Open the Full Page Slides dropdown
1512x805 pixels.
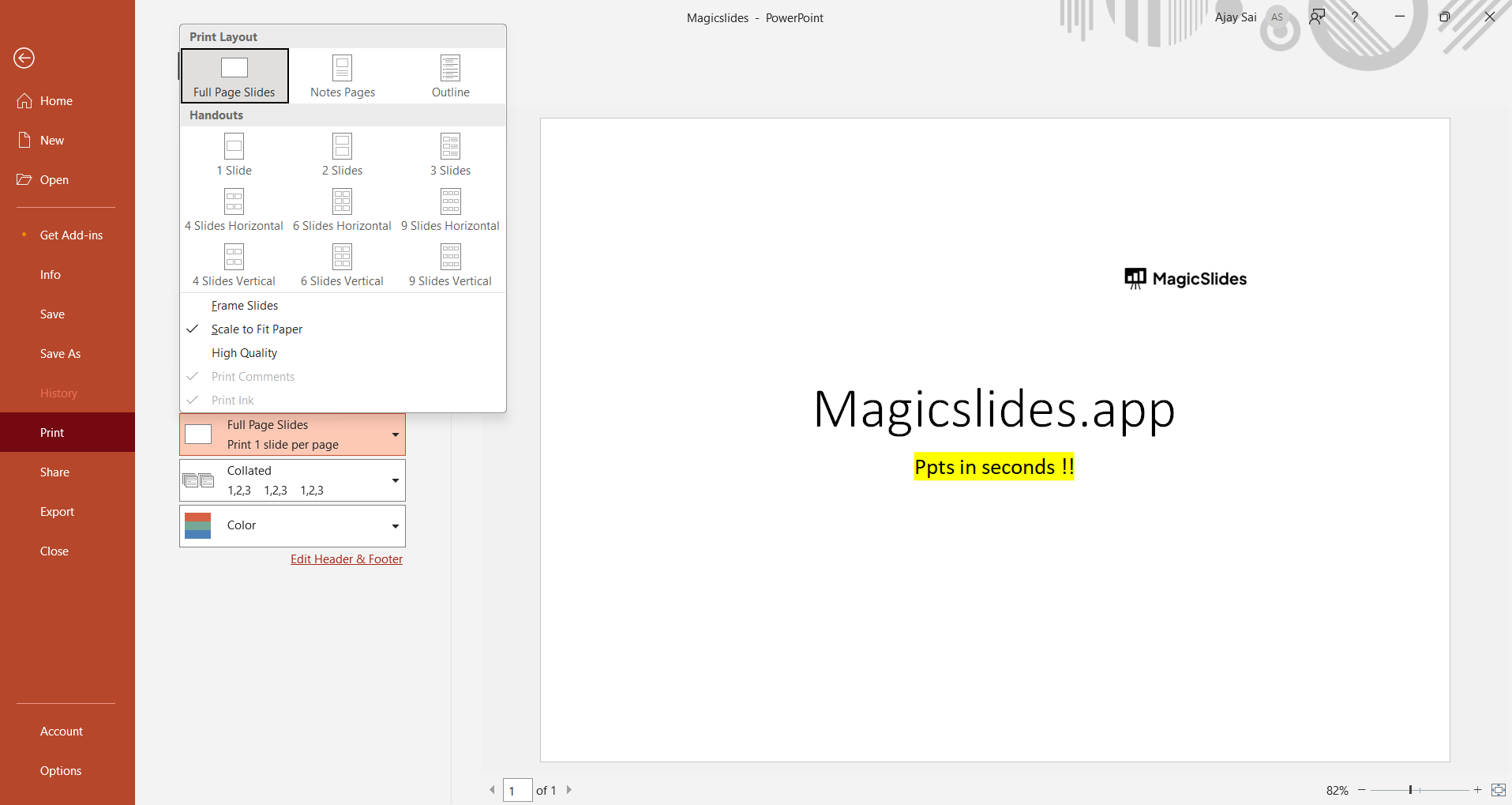click(292, 434)
